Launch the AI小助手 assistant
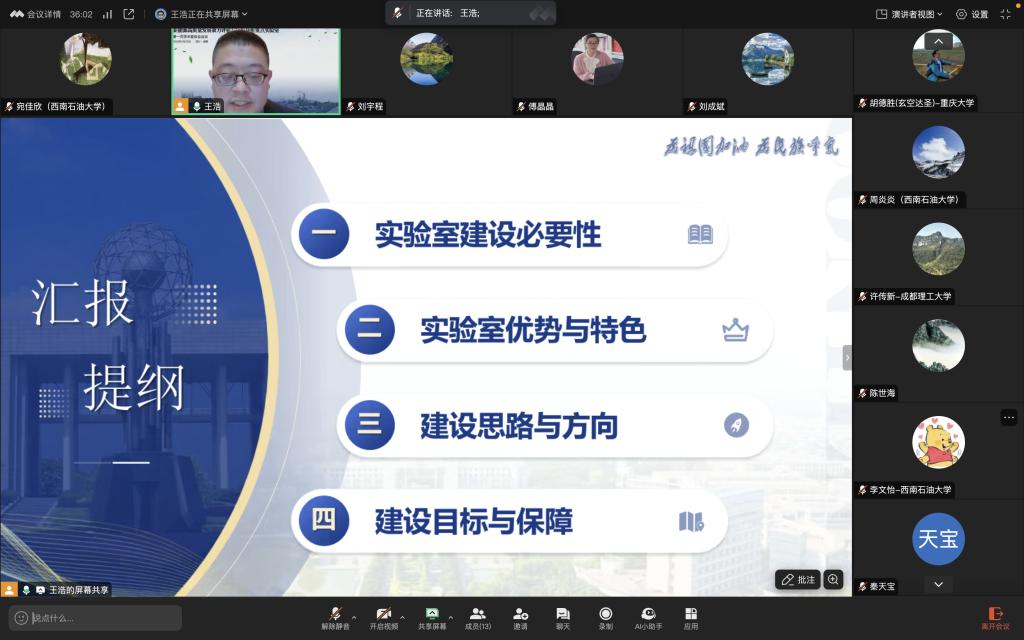Image resolution: width=1024 pixels, height=640 pixels. click(x=648, y=616)
